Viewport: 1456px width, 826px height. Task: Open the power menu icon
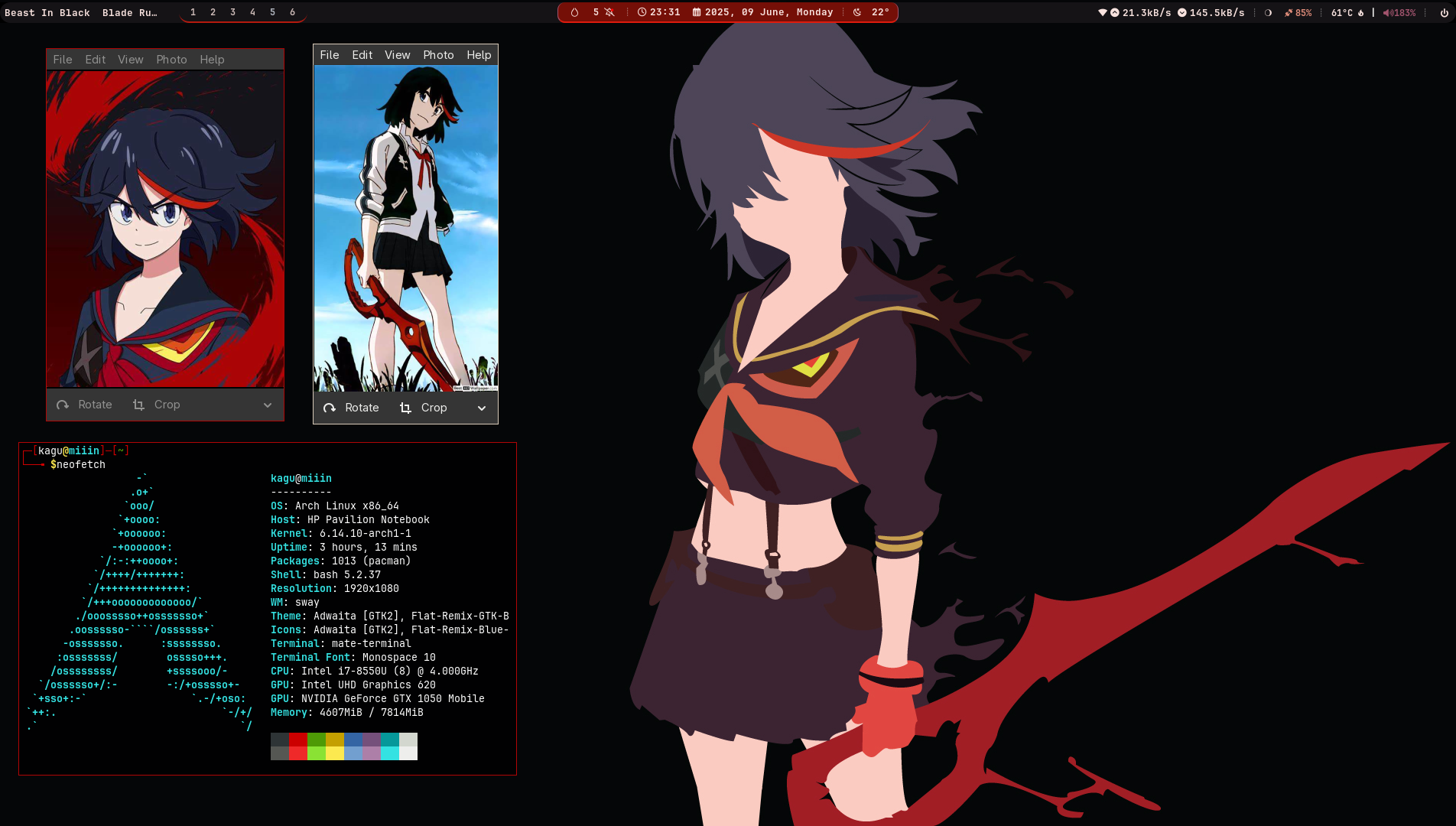click(x=1445, y=12)
